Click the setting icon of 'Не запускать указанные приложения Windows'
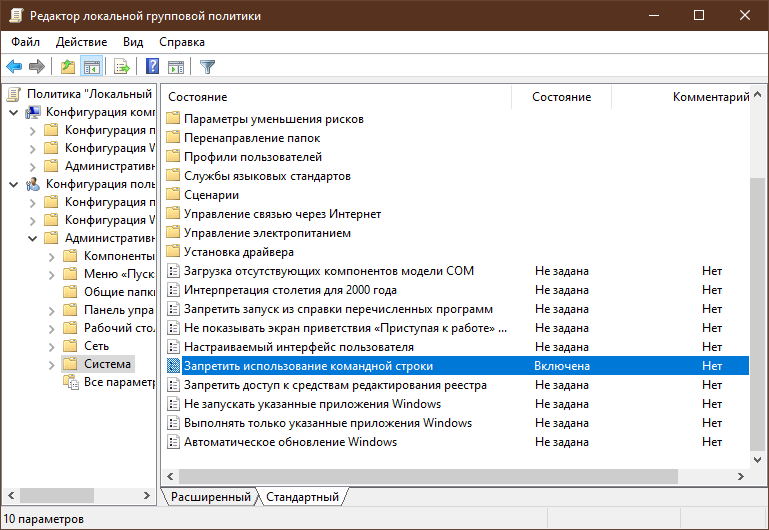Viewport: 769px width, 530px height. (x=173, y=404)
